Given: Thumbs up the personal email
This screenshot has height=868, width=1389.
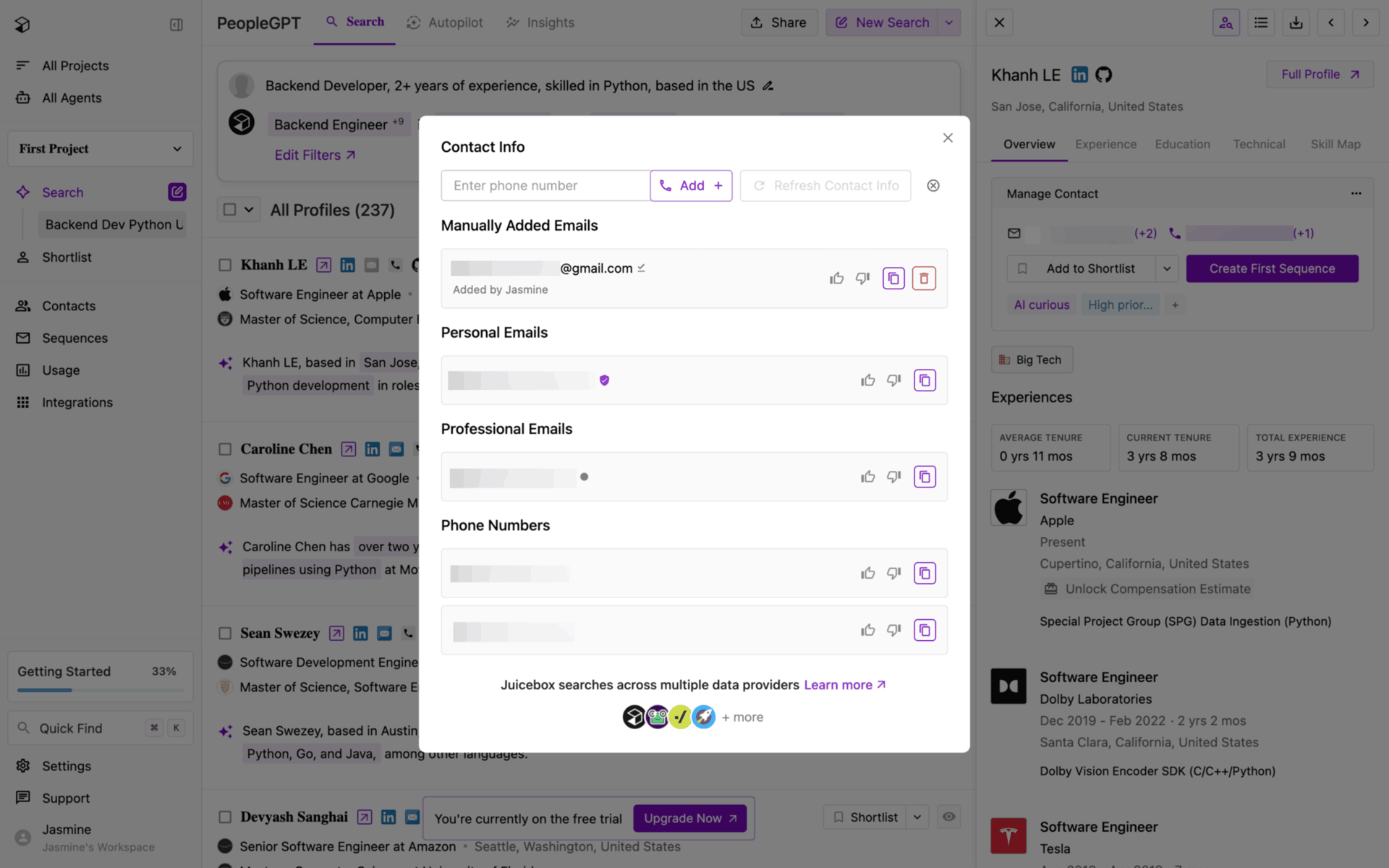Looking at the screenshot, I should [x=868, y=380].
